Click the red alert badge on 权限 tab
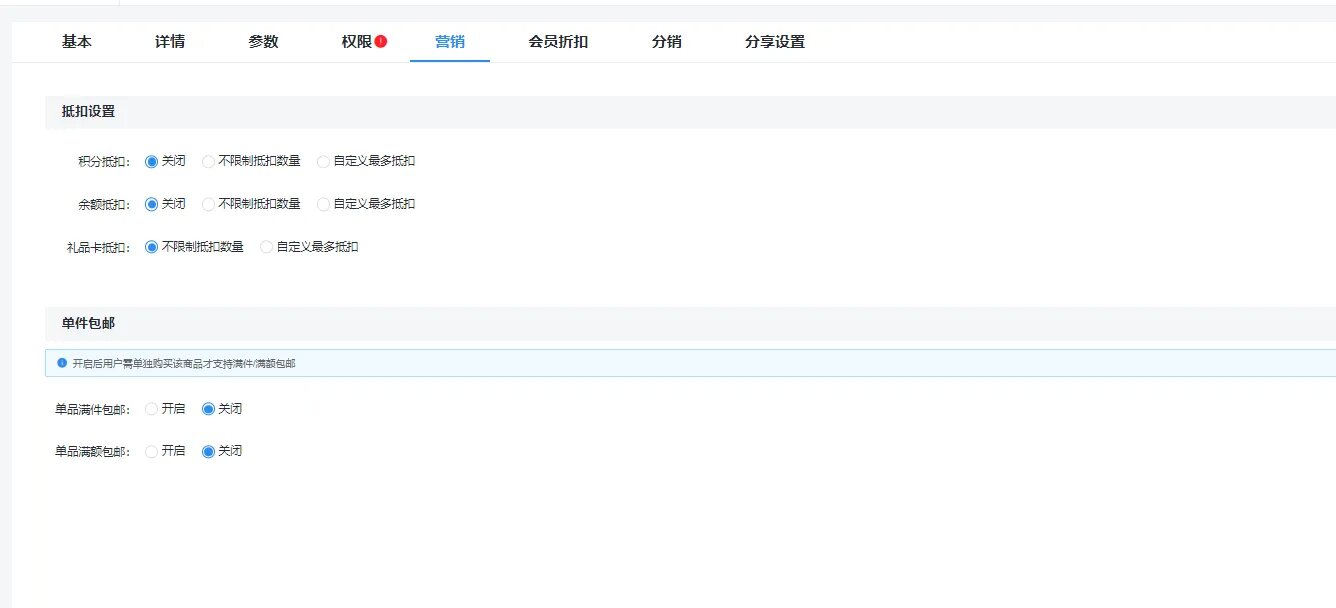Viewport: 1336px width, 608px height. [381, 42]
